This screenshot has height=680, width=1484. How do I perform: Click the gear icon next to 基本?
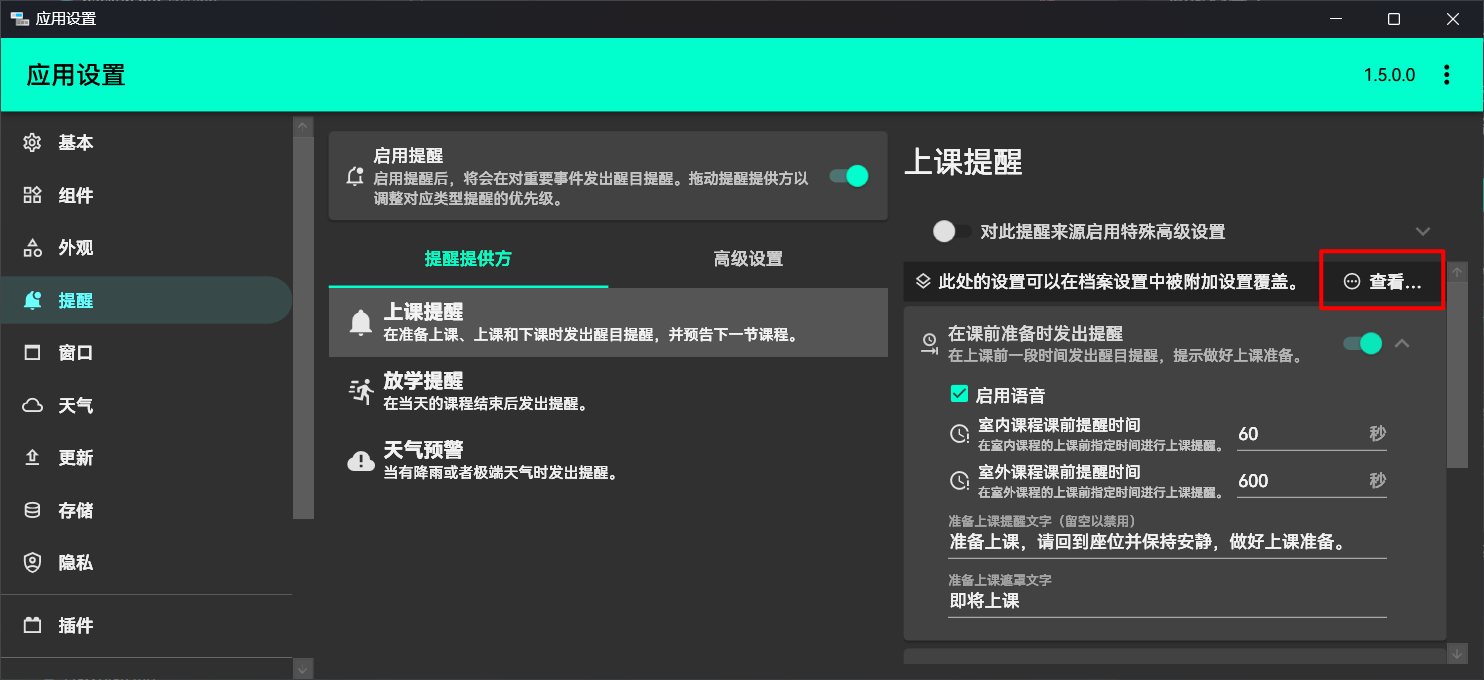pyautogui.click(x=33, y=143)
